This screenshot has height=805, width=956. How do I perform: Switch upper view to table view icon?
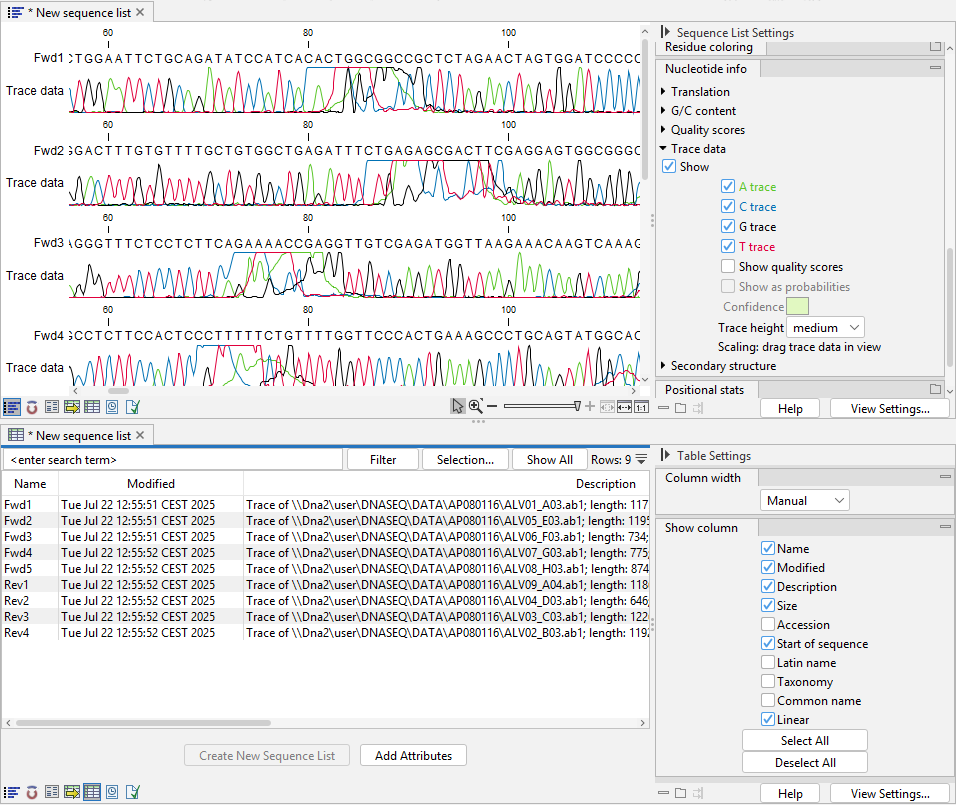click(x=92, y=407)
